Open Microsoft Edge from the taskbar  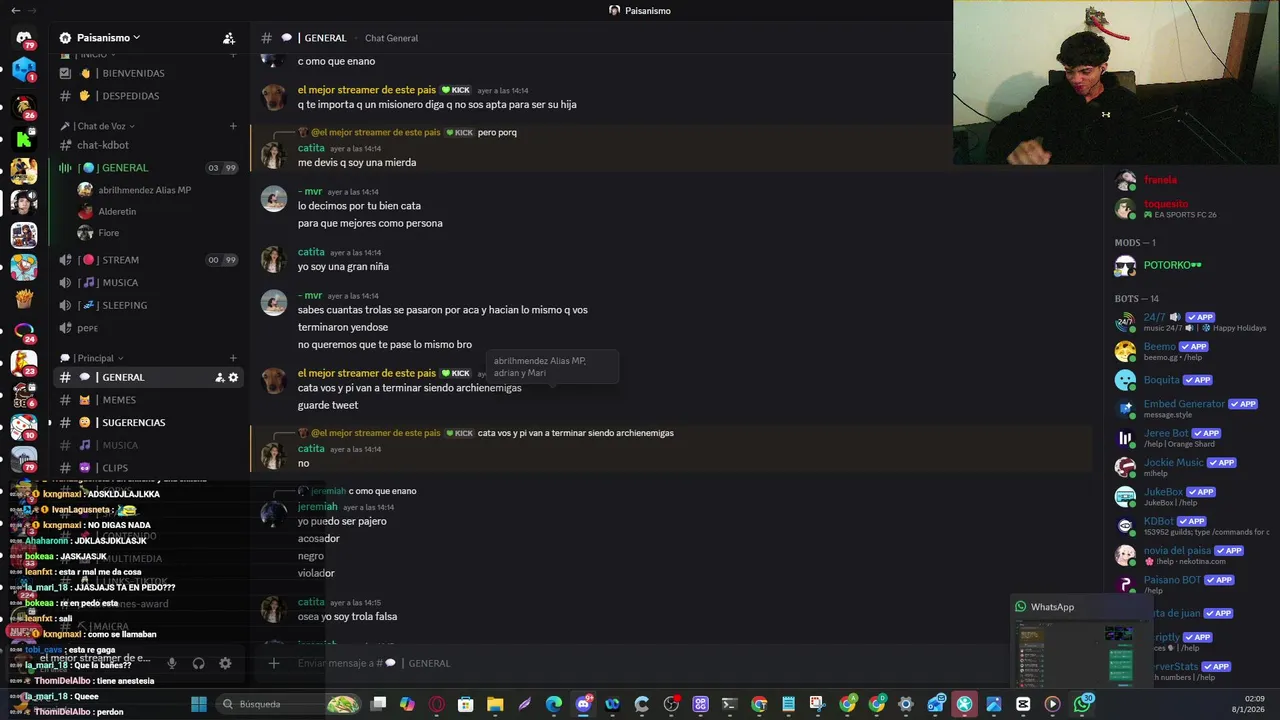(x=554, y=704)
